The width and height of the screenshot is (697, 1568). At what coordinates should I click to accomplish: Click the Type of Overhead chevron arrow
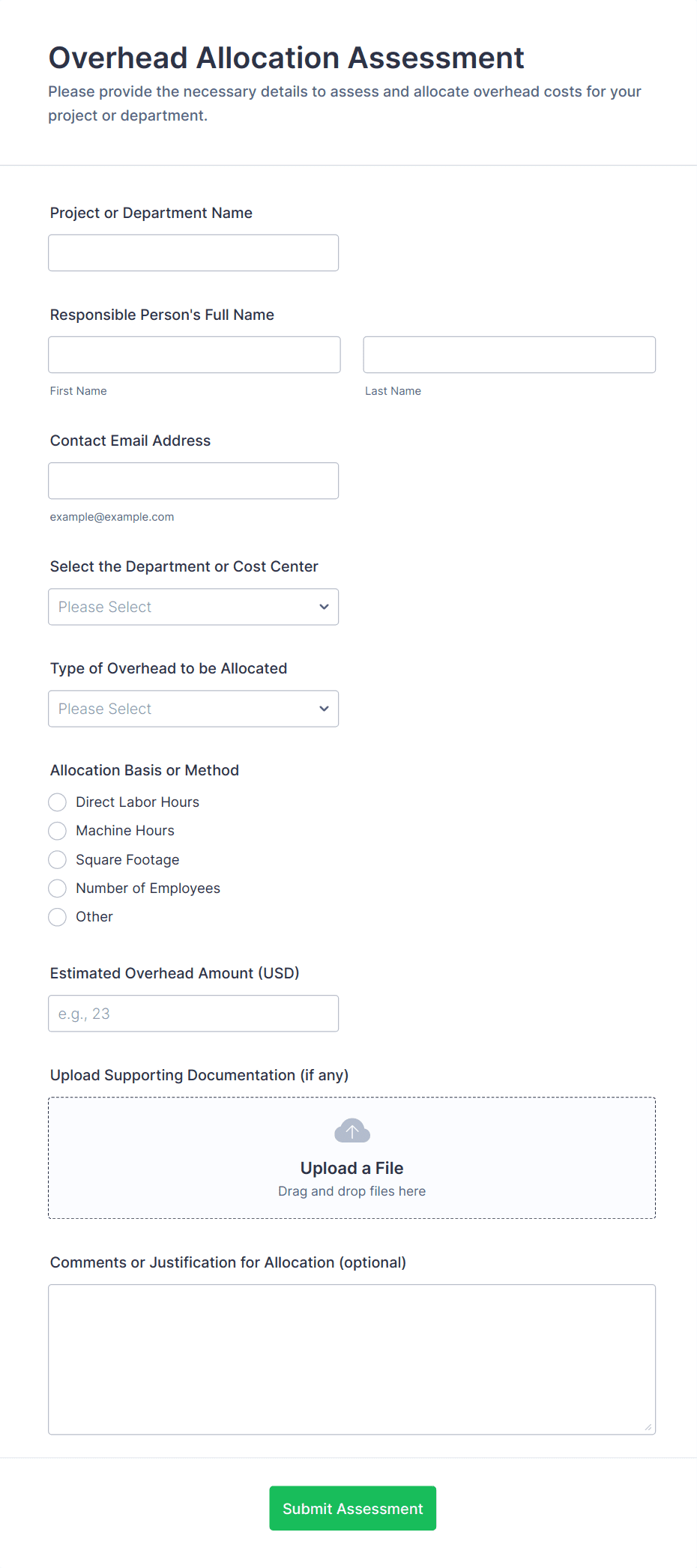coord(324,709)
